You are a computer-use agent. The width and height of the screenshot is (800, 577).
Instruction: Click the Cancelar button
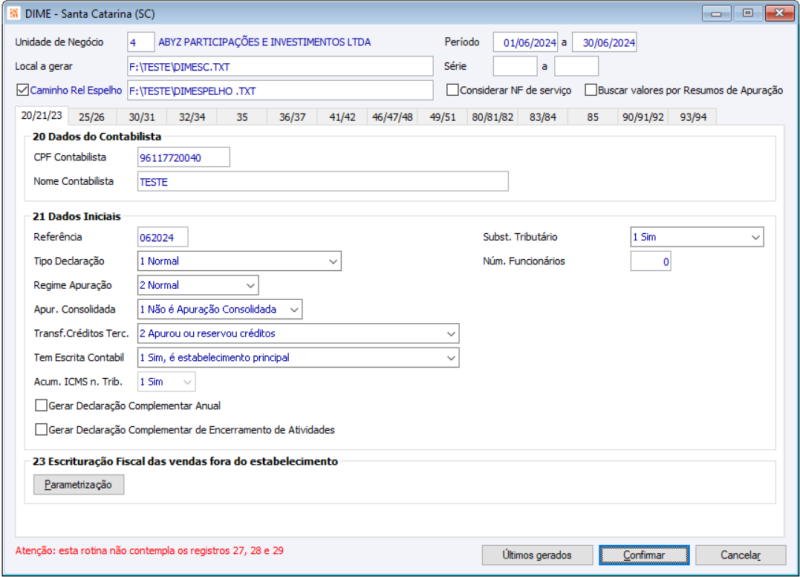point(740,555)
